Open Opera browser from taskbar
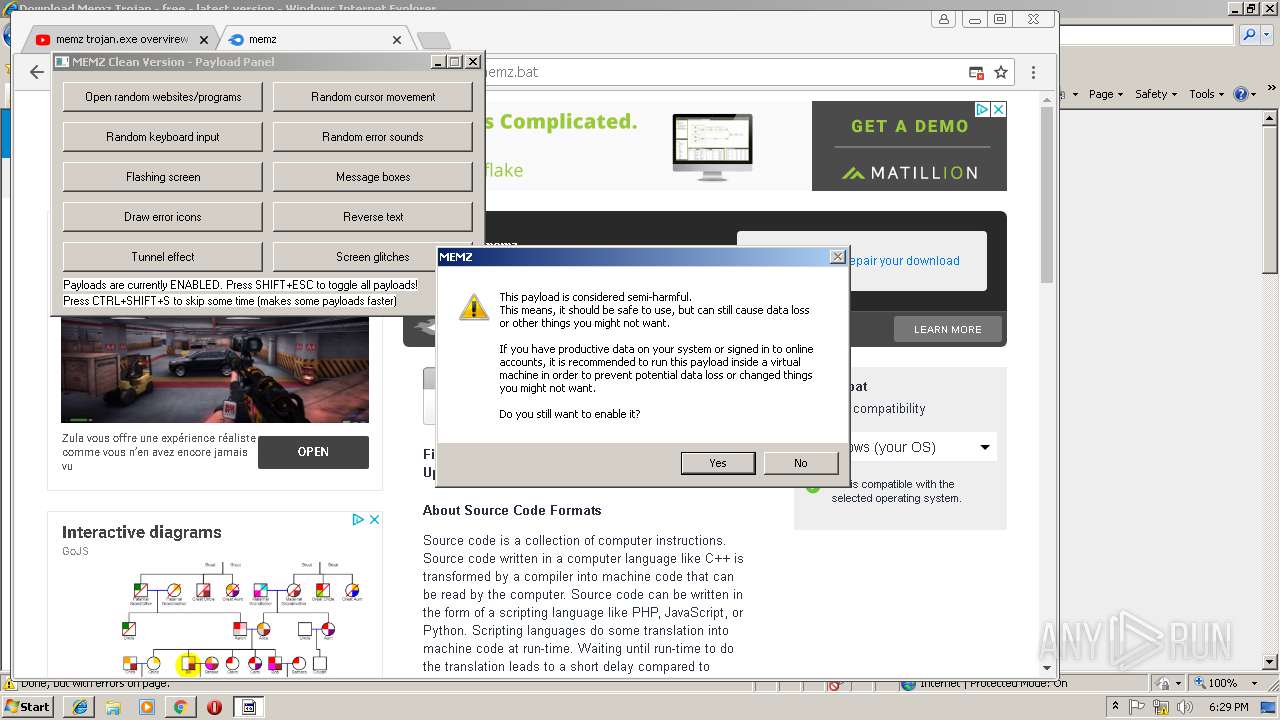The width and height of the screenshot is (1280, 720). tap(214, 707)
